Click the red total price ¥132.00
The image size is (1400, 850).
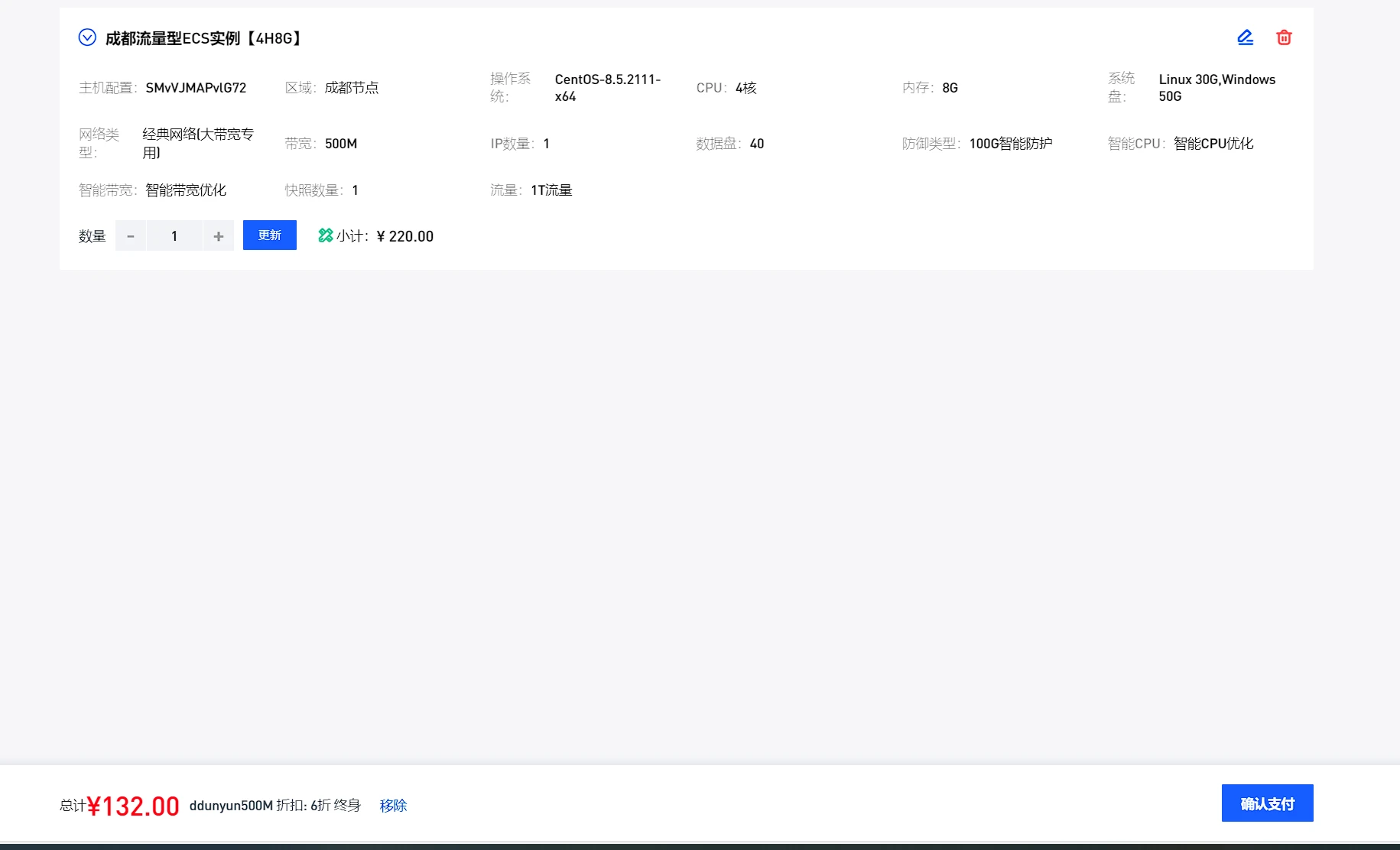click(x=133, y=806)
